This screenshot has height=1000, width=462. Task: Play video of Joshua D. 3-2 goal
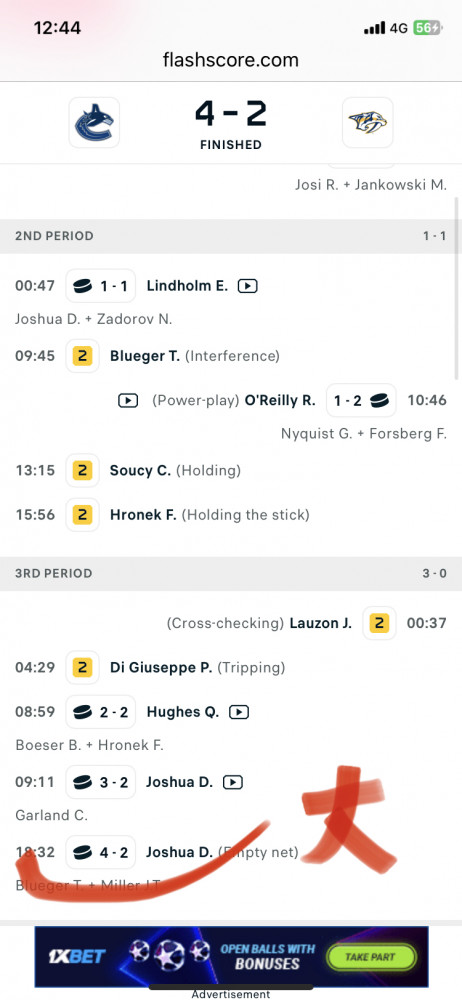(x=232, y=782)
